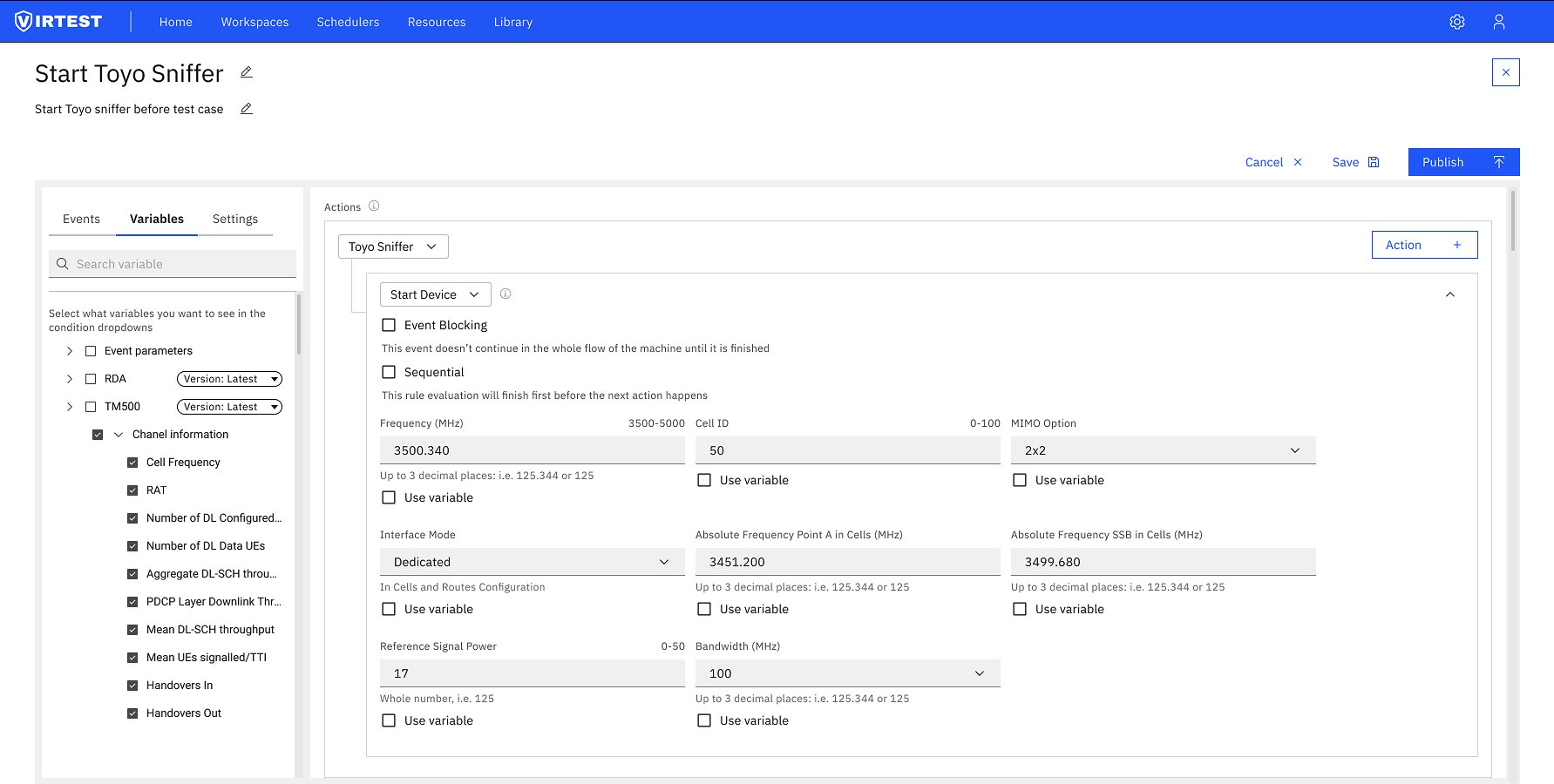1554x784 pixels.
Task: Collapse the Start Device action panel
Action: [x=1449, y=294]
